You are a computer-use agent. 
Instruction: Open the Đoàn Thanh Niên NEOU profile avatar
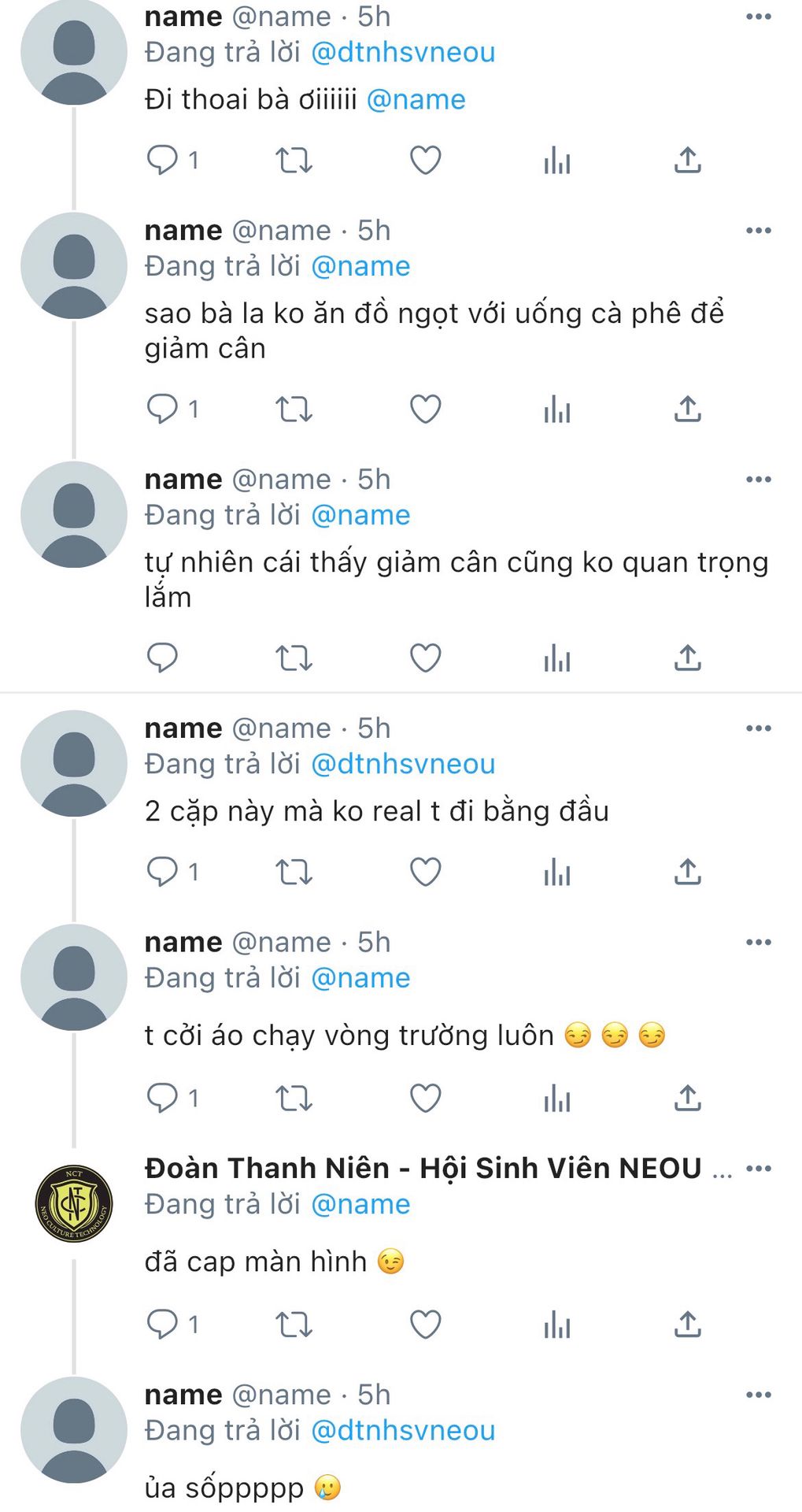pos(74,1204)
